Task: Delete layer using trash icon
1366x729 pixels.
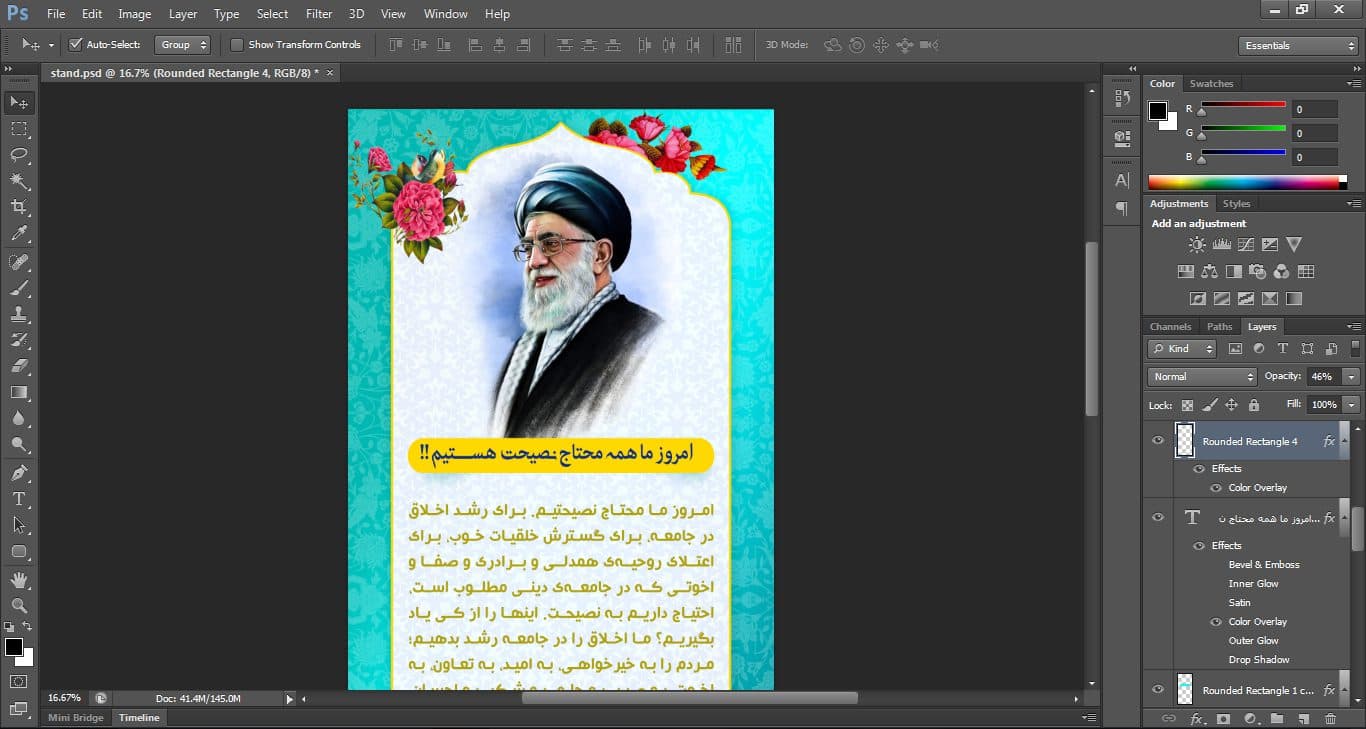Action: [1330, 718]
